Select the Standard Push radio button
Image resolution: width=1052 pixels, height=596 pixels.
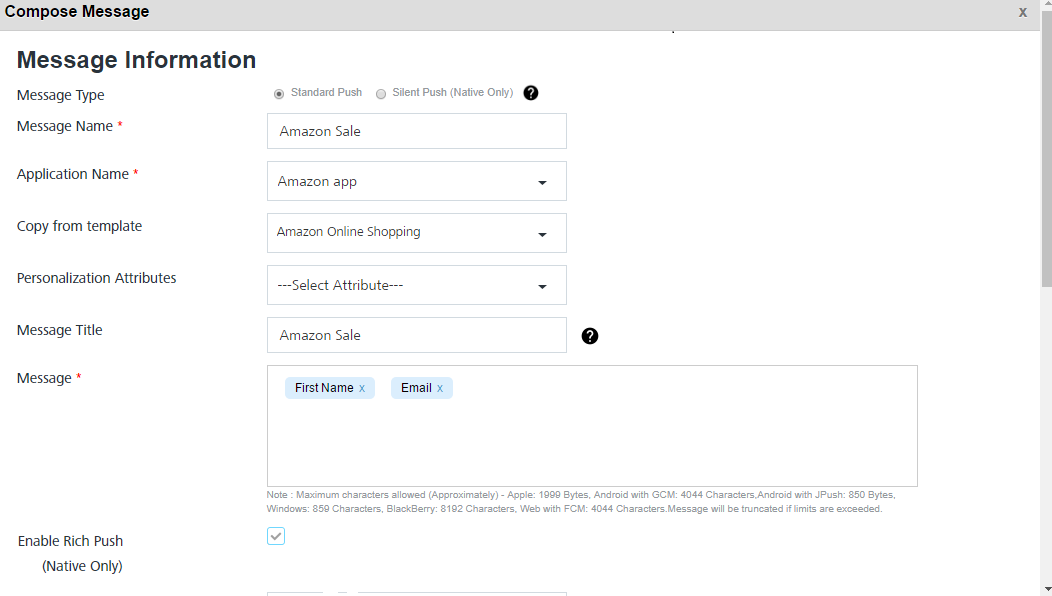pos(279,94)
